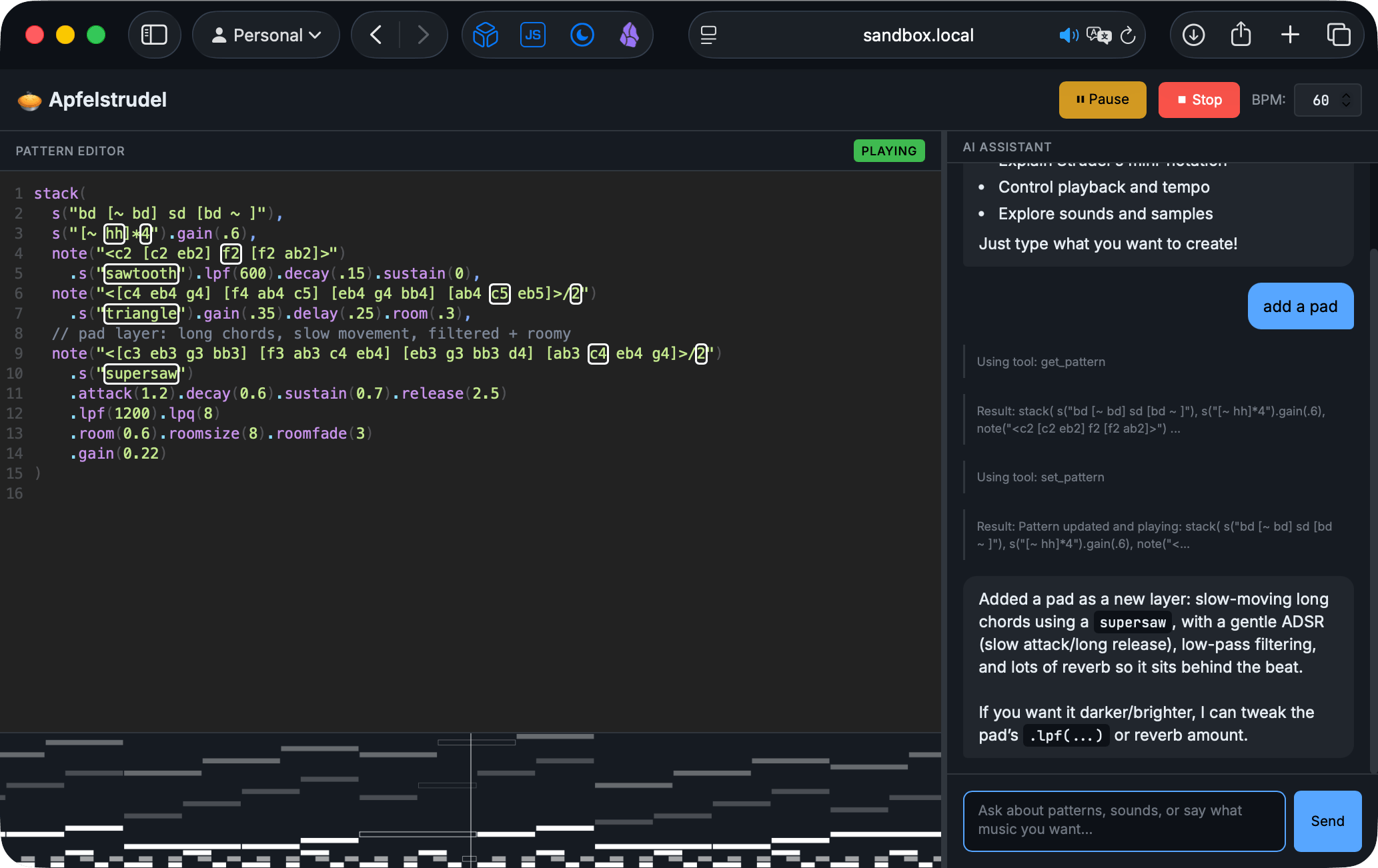Image resolution: width=1378 pixels, height=868 pixels.
Task: Focus the AI assistant message input
Action: [x=1124, y=821]
